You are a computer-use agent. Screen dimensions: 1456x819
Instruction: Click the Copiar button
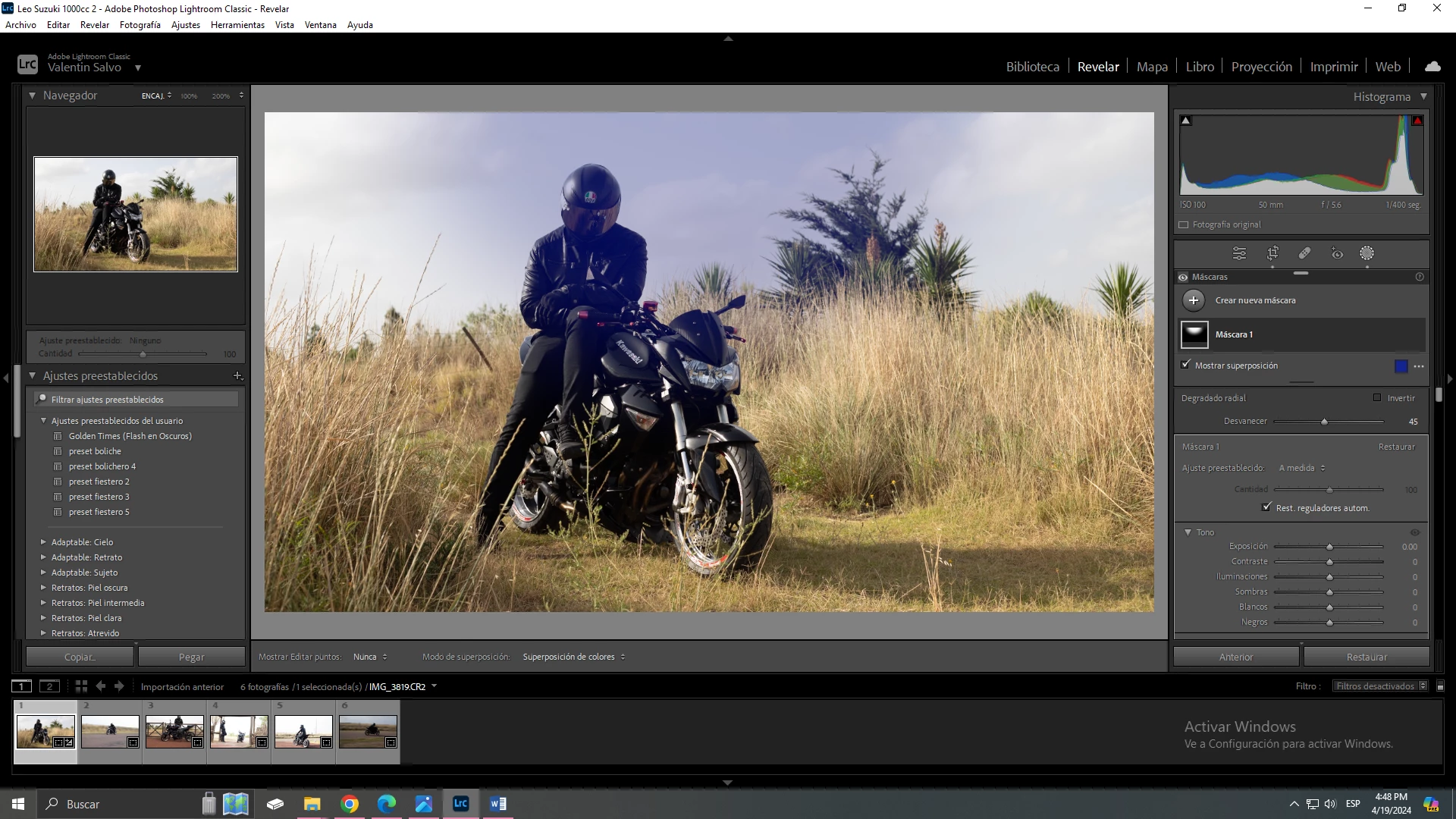80,657
